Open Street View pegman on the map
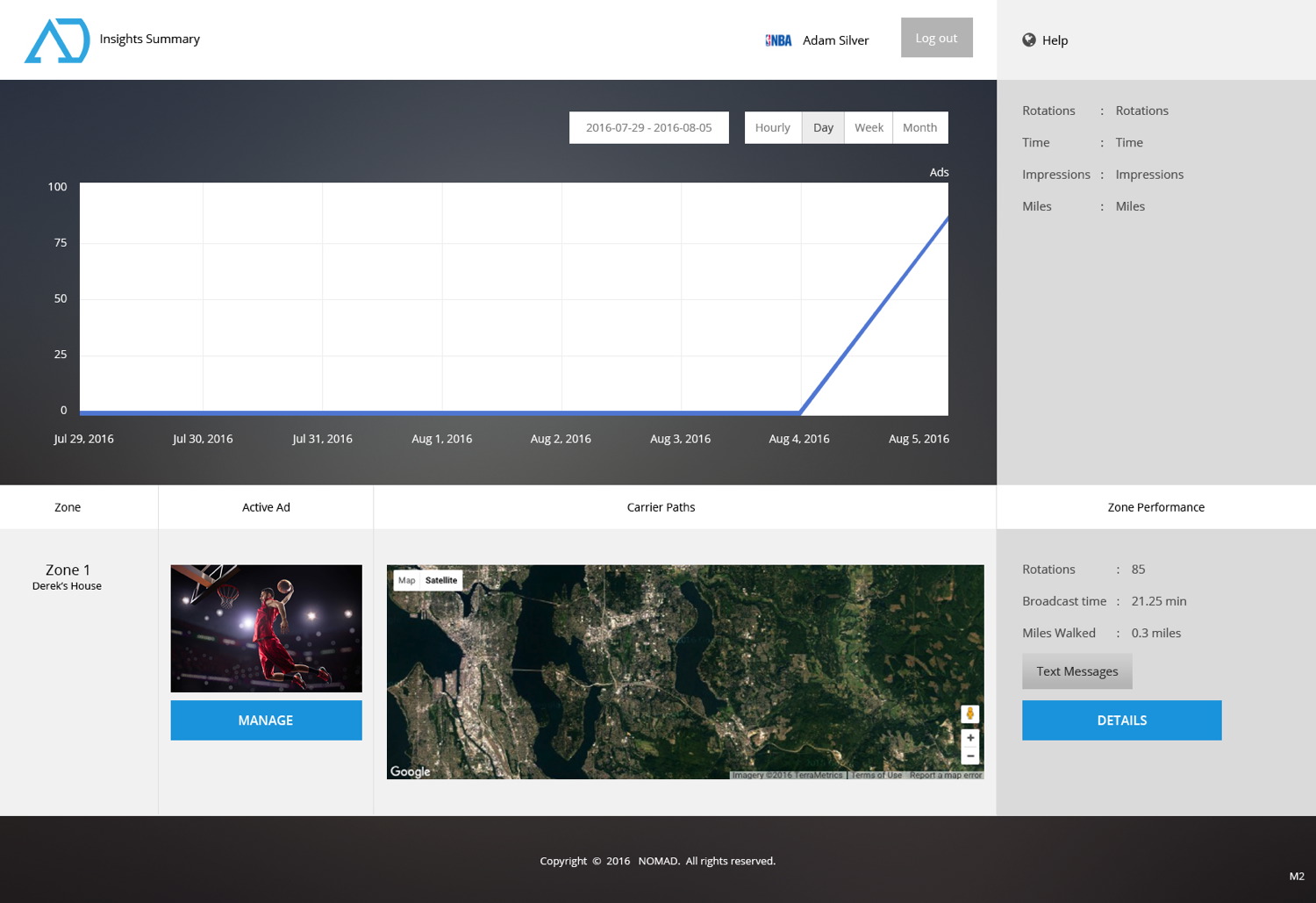The width and height of the screenshot is (1316, 903). click(x=970, y=714)
